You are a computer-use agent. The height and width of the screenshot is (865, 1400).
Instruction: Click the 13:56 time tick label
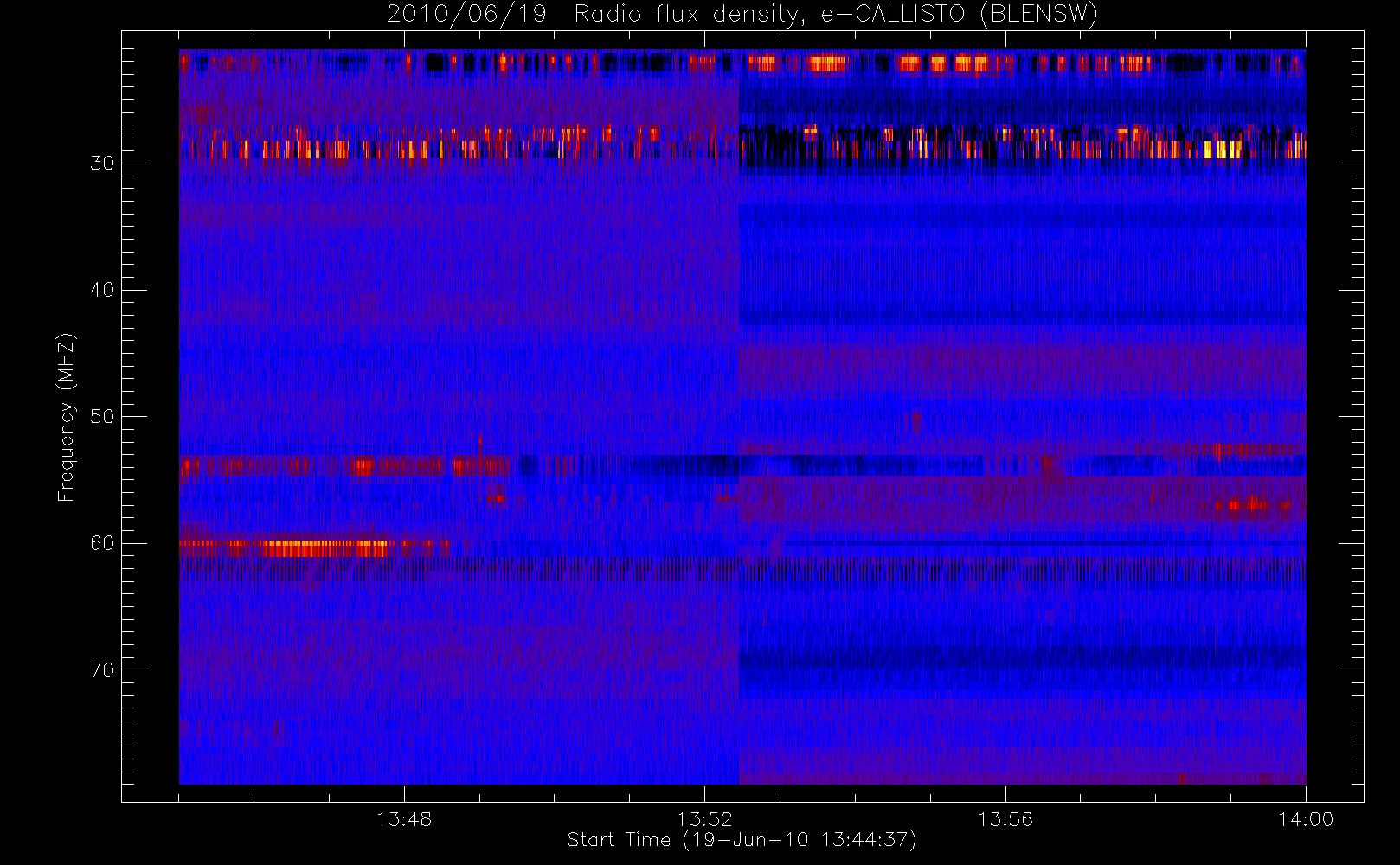1005,819
